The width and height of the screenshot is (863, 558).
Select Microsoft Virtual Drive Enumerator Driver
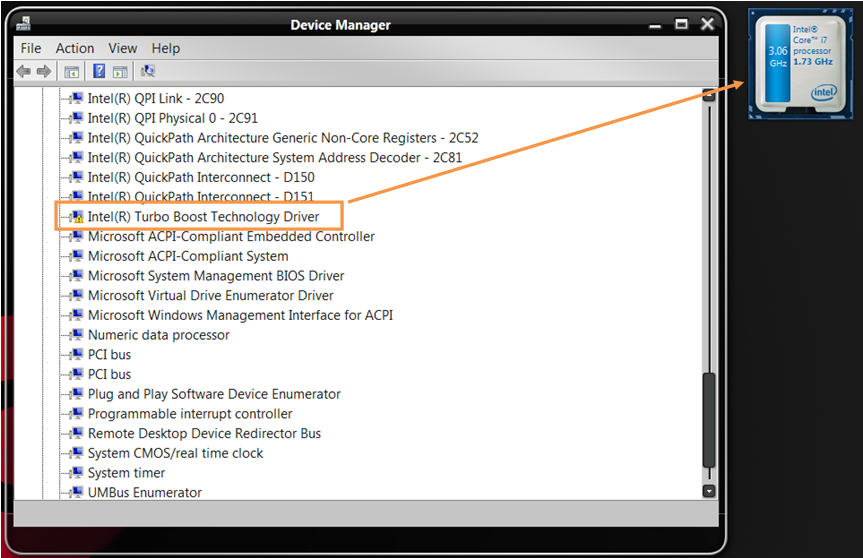point(211,296)
